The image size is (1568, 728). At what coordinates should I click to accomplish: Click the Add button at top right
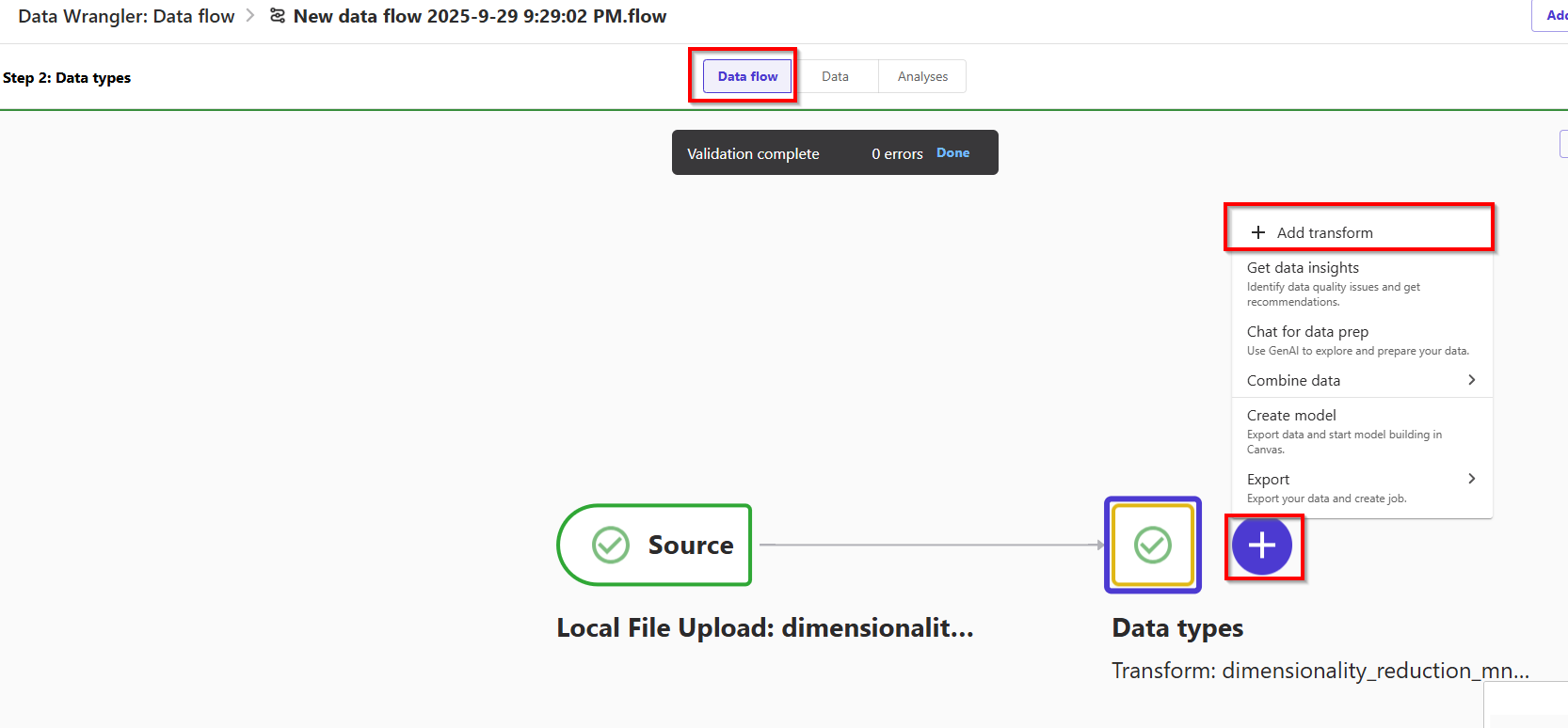point(1555,15)
